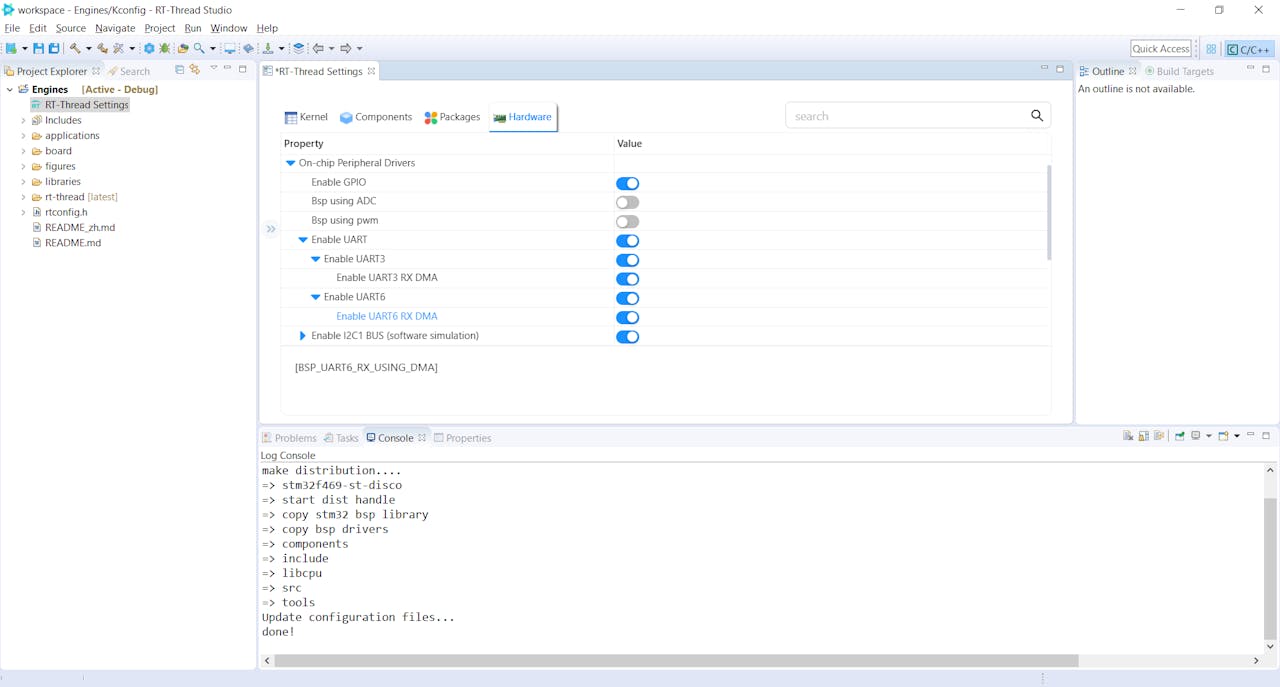Click the console horizontal scrollbar
The width and height of the screenshot is (1280, 687).
(x=676, y=661)
